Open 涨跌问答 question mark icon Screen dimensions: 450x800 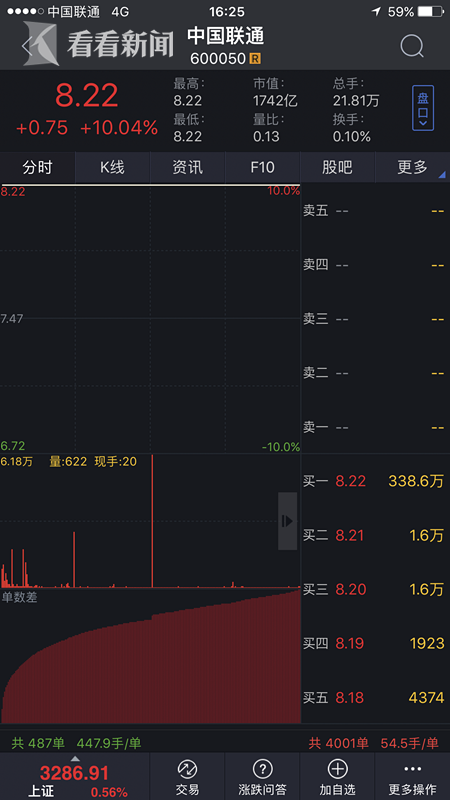click(262, 769)
